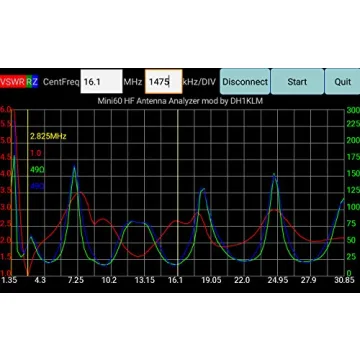The height and width of the screenshot is (360, 360).
Task: Click the Disconnect button
Action: [245, 82]
